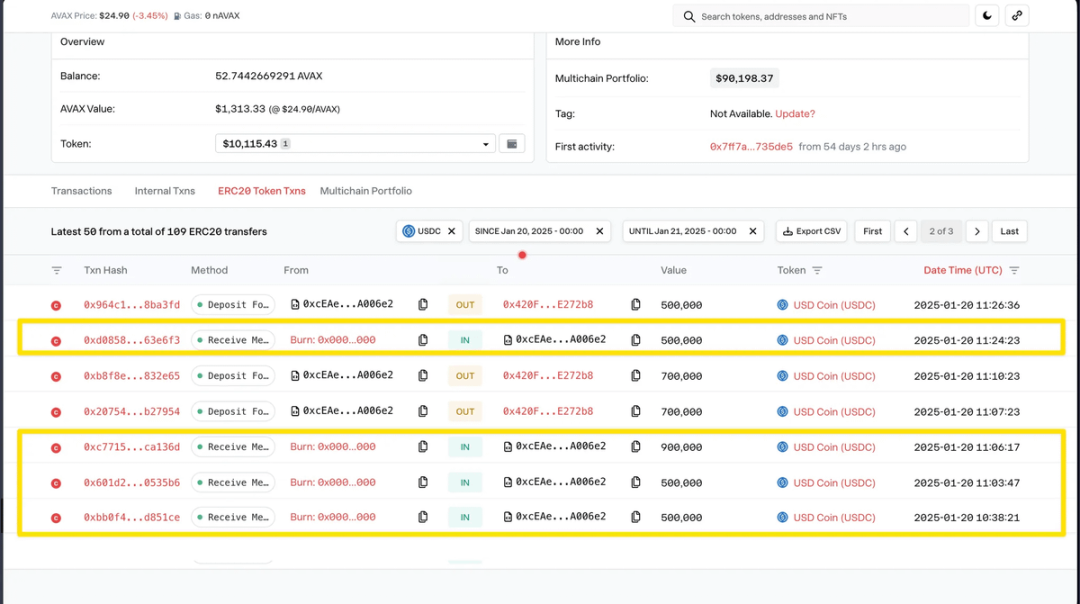Click the Export CSV button
The height and width of the screenshot is (604, 1080).
point(811,231)
